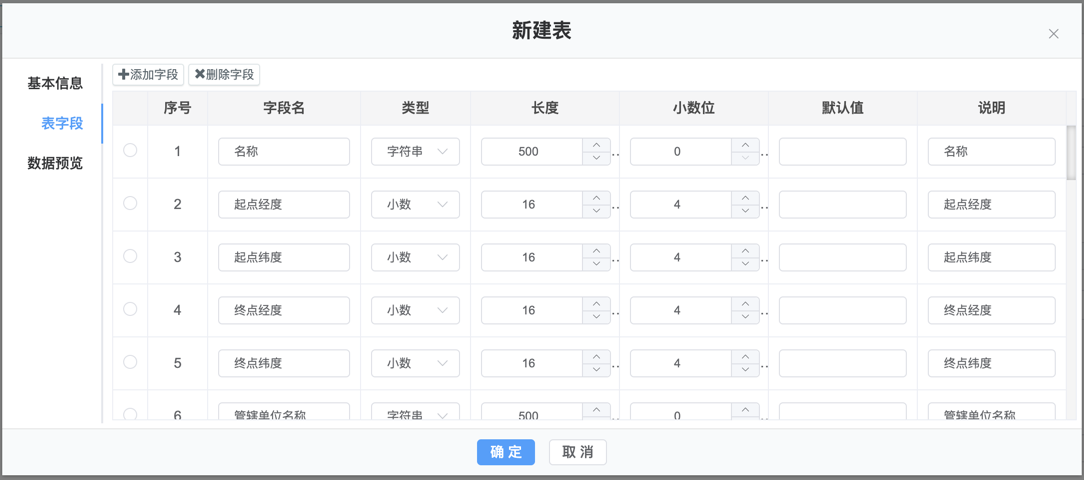Open the 字符串 type dropdown in row 1
Image resolution: width=1084 pixels, height=480 pixels.
pos(415,152)
